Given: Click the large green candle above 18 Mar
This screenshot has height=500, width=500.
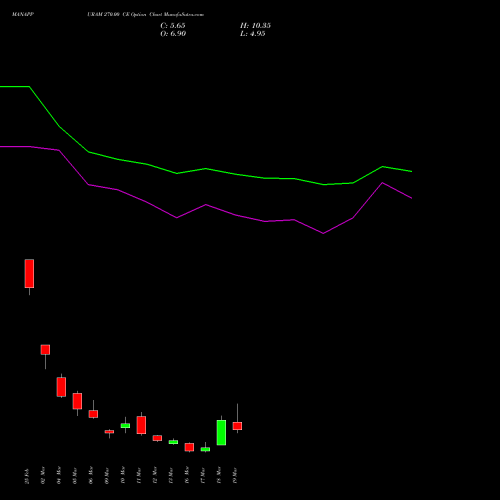Looking at the screenshot, I should 221,433.
